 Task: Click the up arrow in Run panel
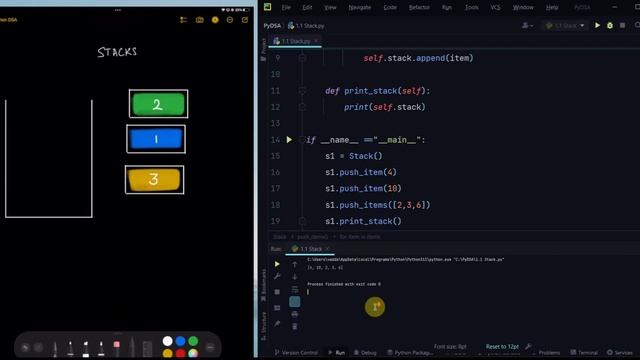(295, 264)
